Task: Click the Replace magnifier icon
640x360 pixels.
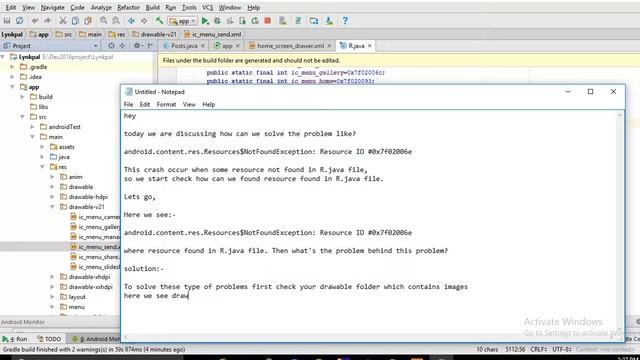Action: pos(116,21)
